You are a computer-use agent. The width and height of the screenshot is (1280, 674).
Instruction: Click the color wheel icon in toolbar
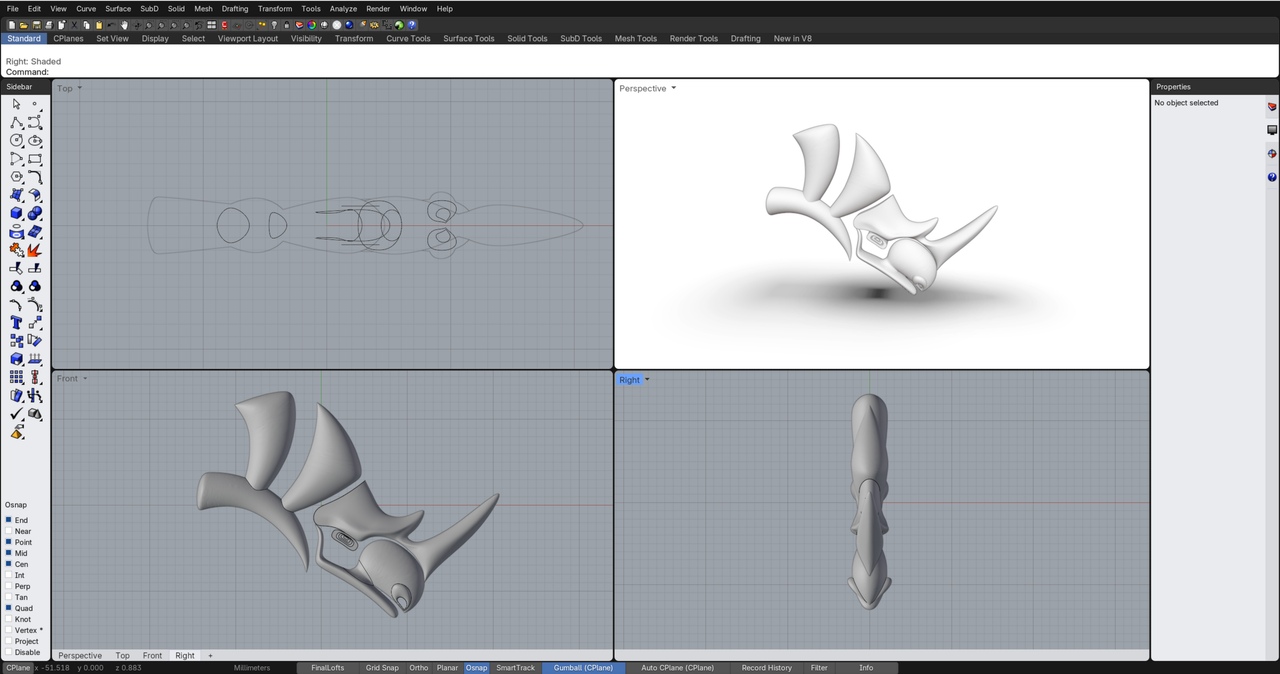click(x=312, y=25)
